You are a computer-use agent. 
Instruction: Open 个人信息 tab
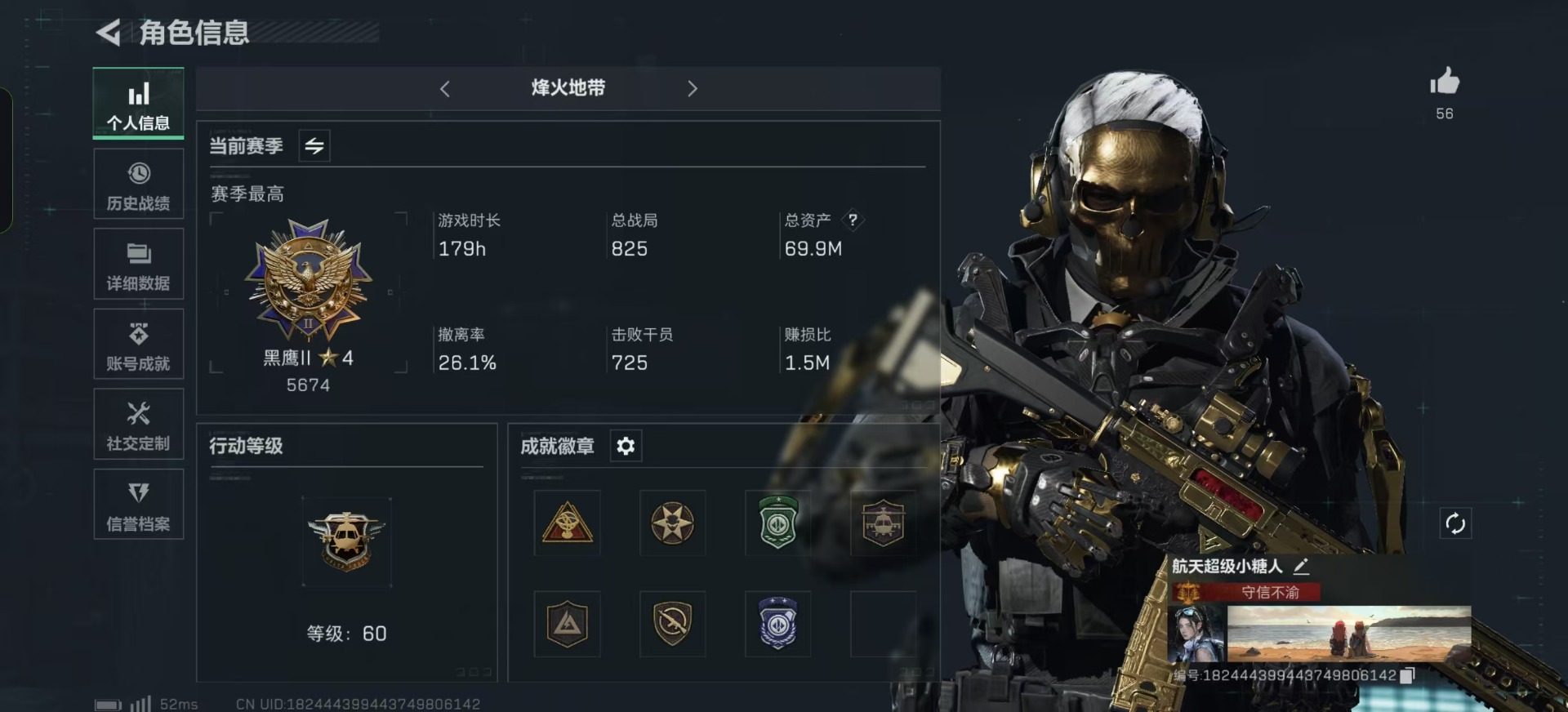click(139, 104)
